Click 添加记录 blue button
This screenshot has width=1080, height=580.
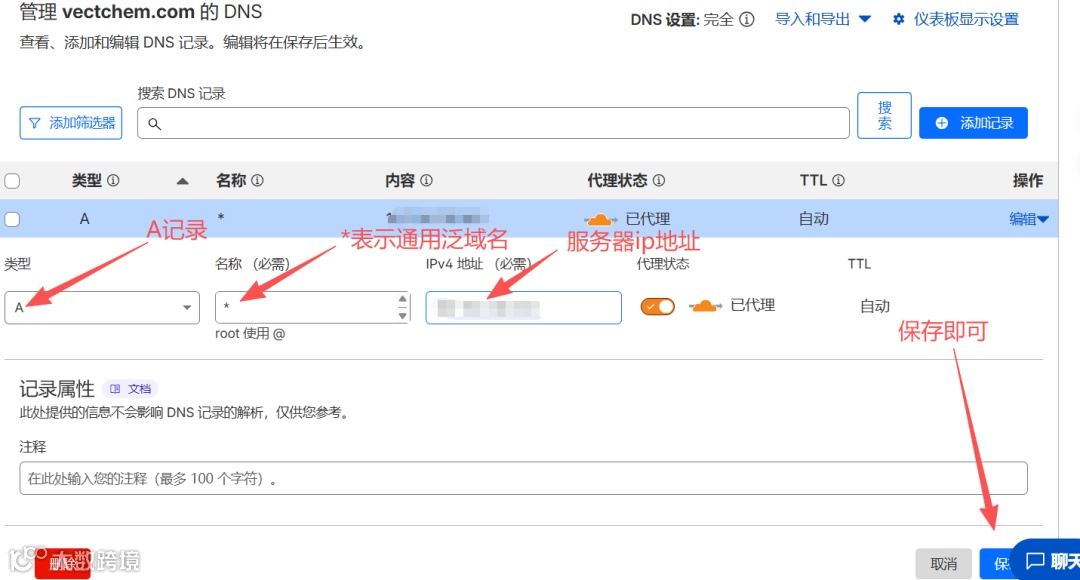tap(973, 123)
